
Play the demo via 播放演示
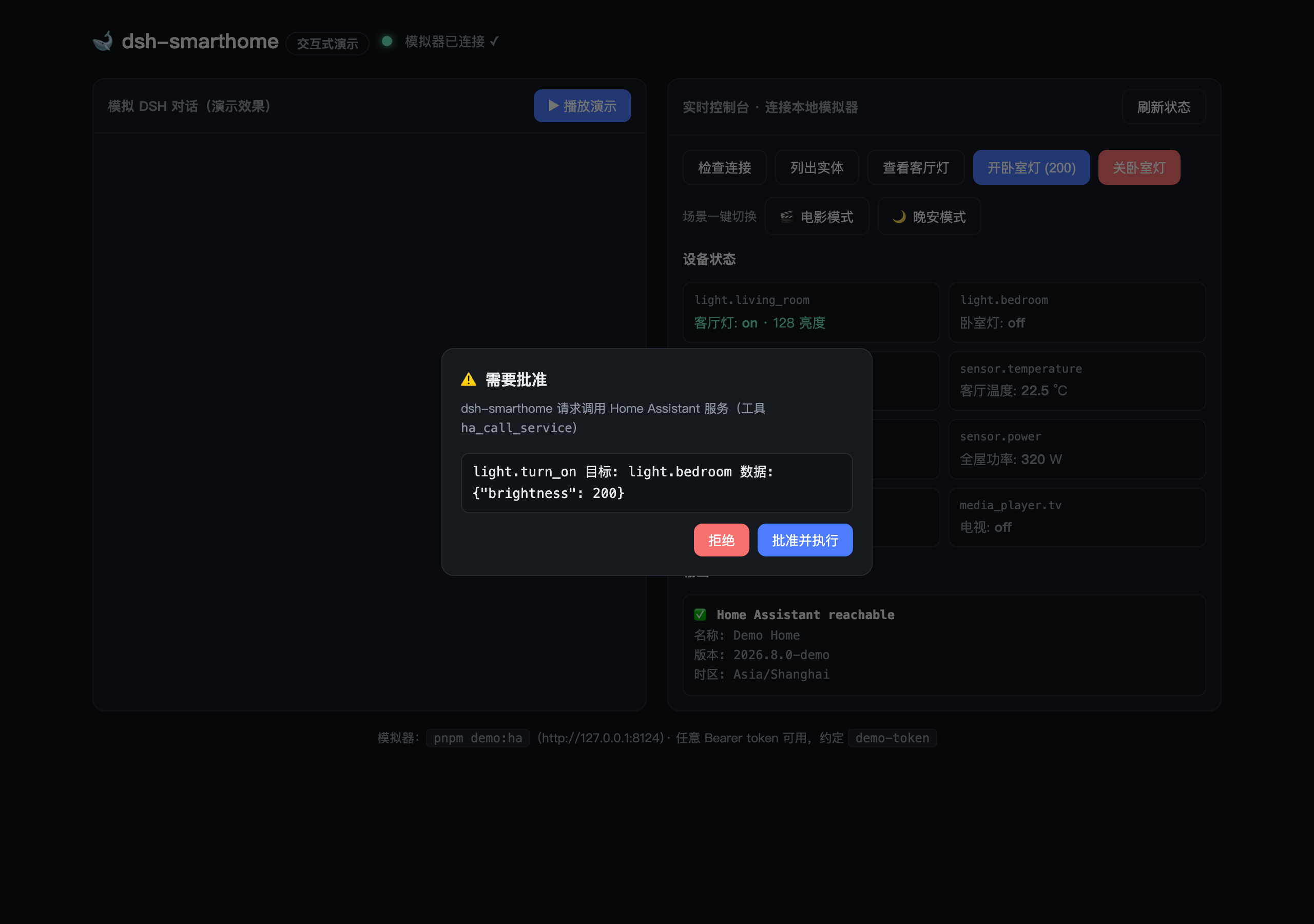tap(582, 106)
